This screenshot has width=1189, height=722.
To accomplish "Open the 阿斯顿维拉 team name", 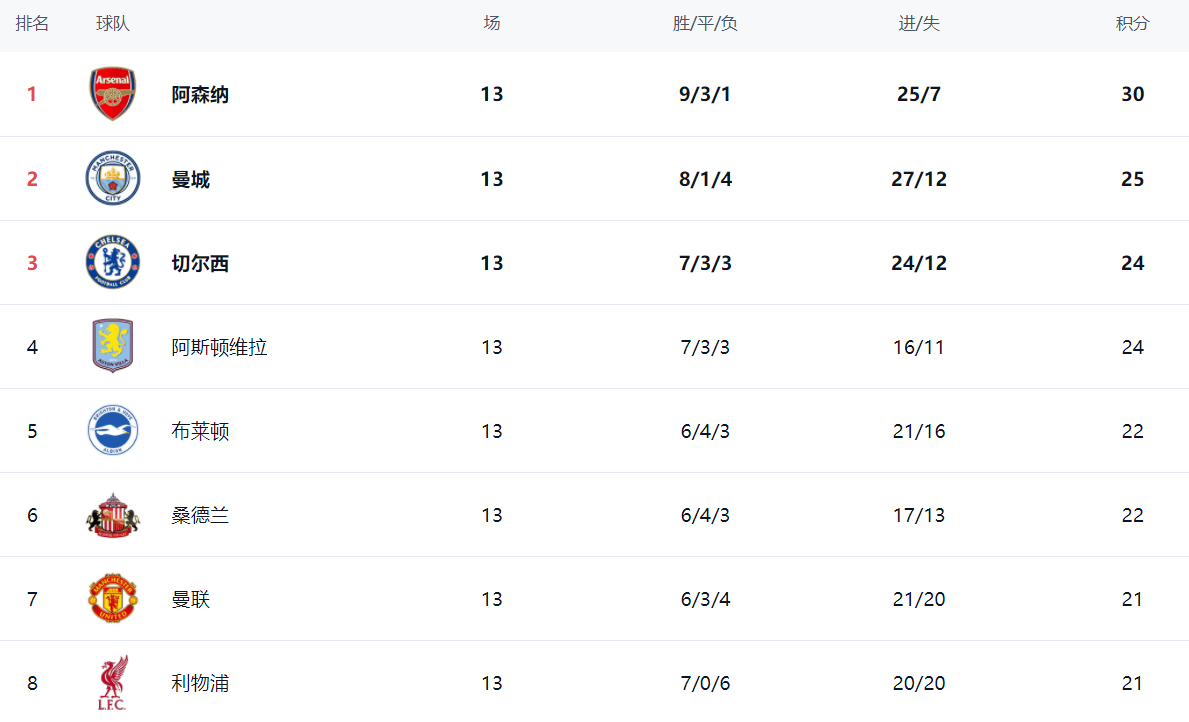I will click(219, 348).
